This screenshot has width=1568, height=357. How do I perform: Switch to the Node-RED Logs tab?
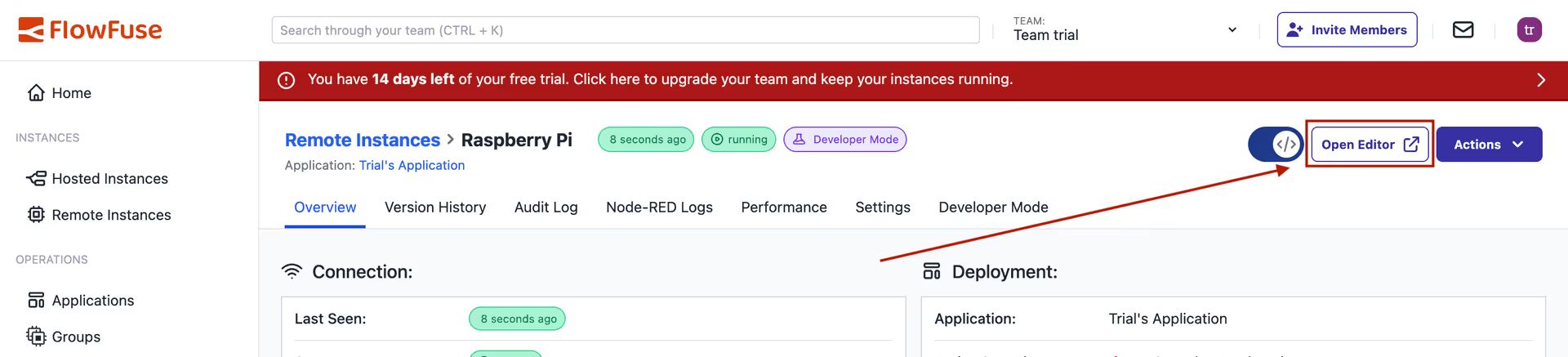click(x=659, y=208)
